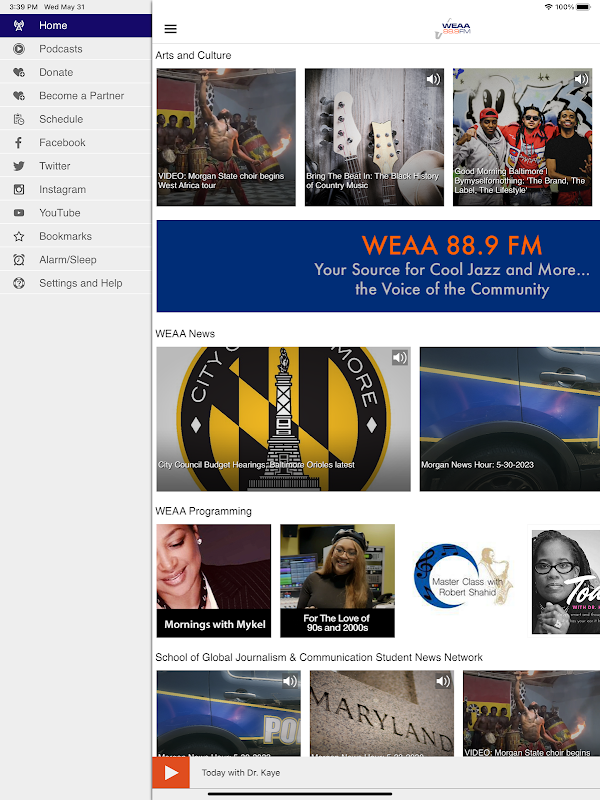Screen dimensions: 600x800
Task: Open Settings and Help menu item
Action: (76, 283)
